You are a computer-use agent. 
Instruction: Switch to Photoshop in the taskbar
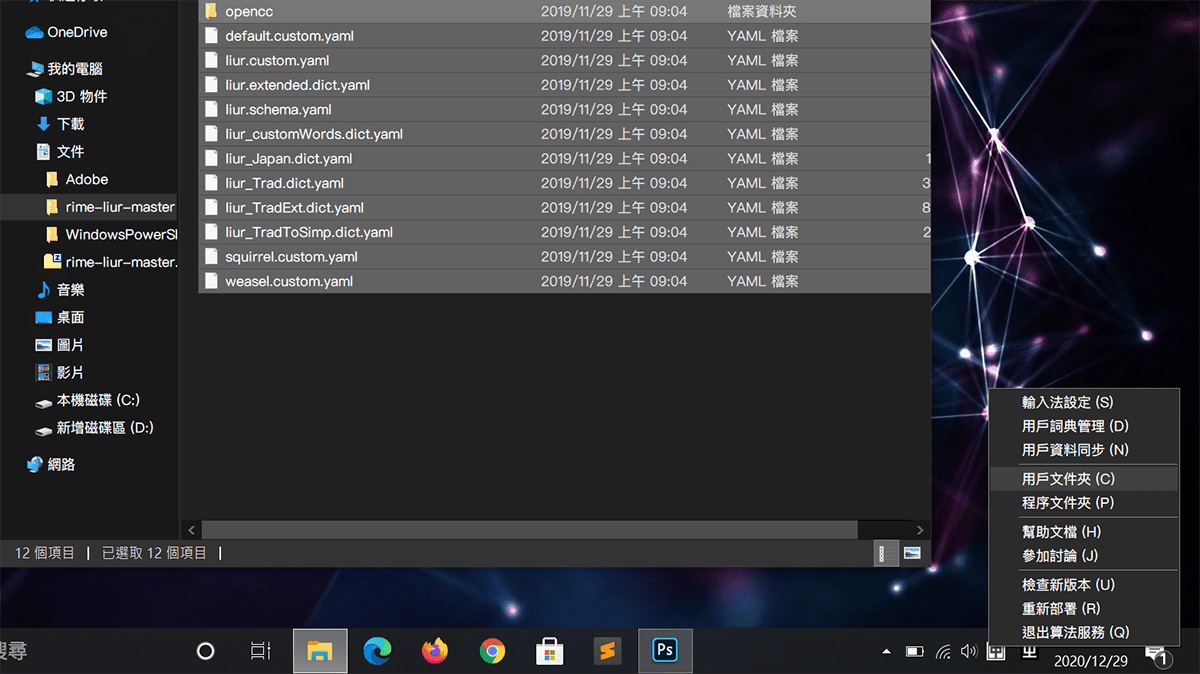point(664,651)
